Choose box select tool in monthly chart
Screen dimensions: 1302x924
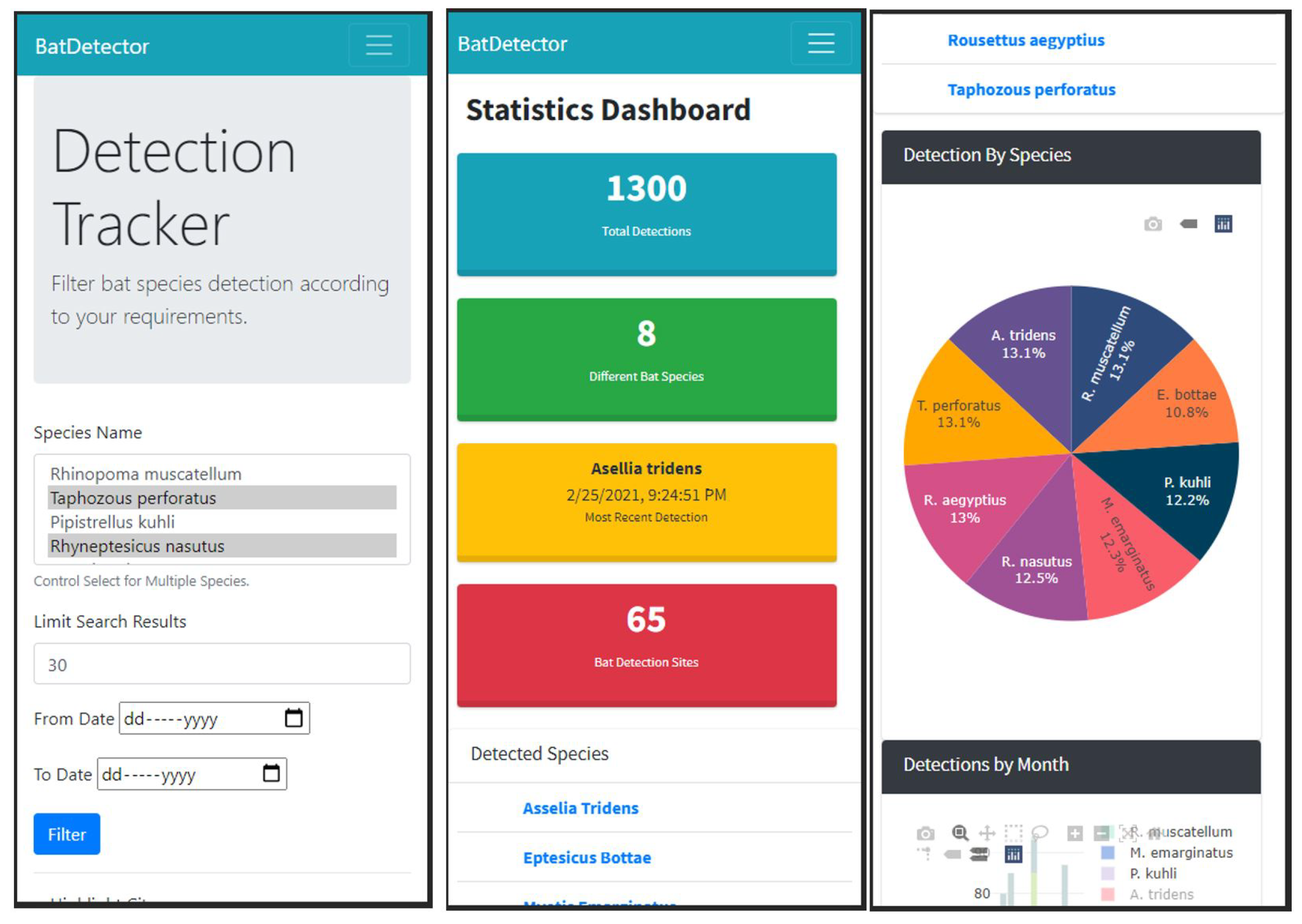point(1013,833)
